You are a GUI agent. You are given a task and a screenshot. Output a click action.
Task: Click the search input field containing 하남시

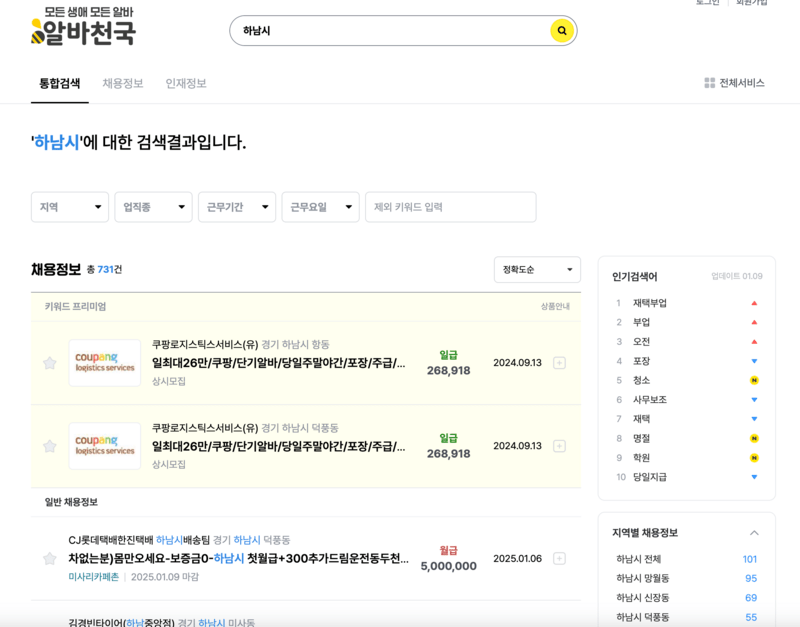pyautogui.click(x=380, y=32)
